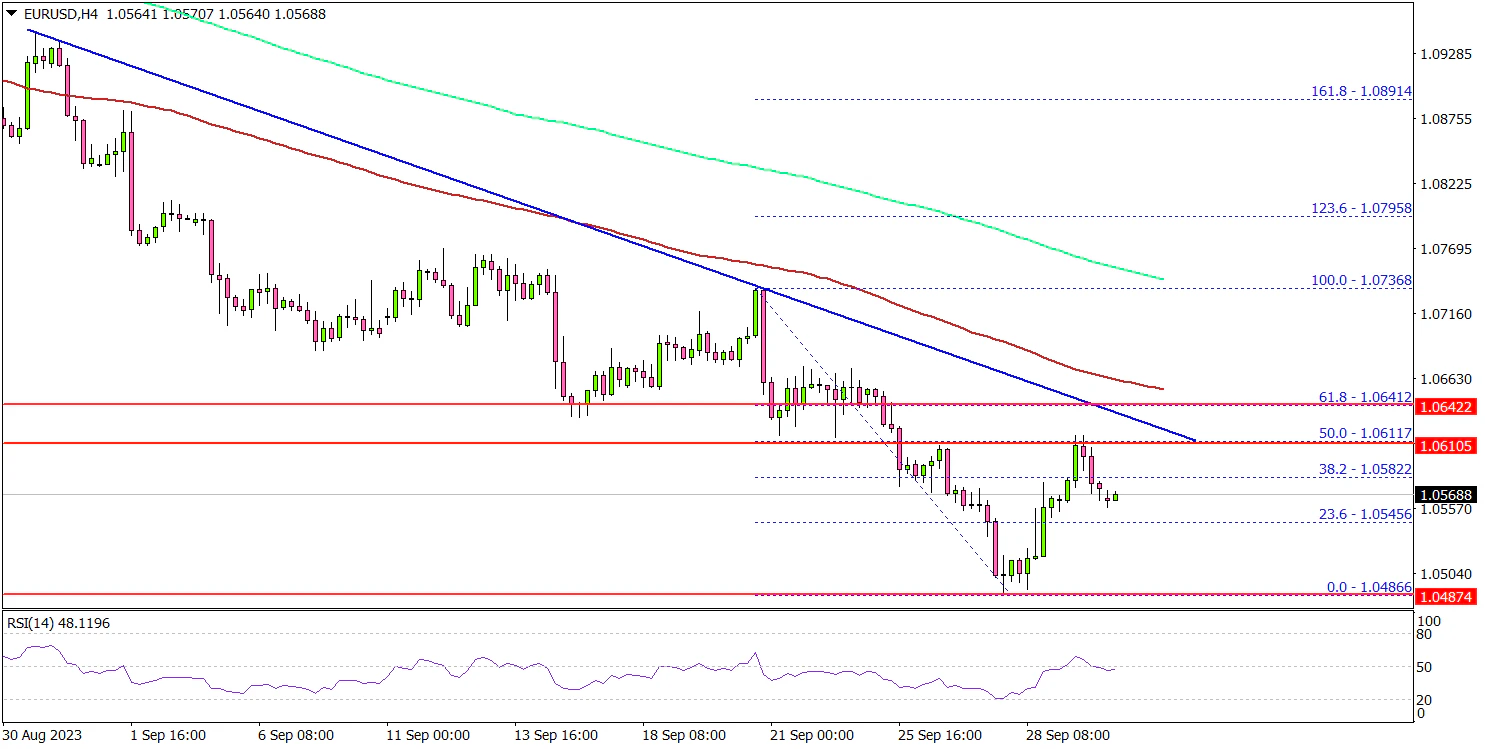
Task: Select the 23.6 - 1.05456 Fibonacci label
Action: pyautogui.click(x=1364, y=514)
